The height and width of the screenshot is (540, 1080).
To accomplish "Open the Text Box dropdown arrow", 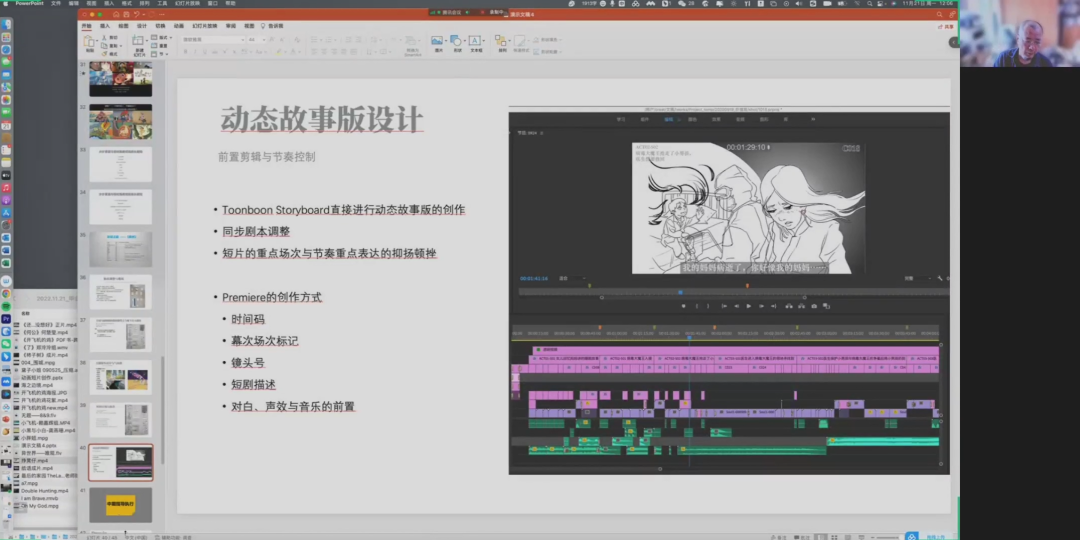I will [482, 41].
